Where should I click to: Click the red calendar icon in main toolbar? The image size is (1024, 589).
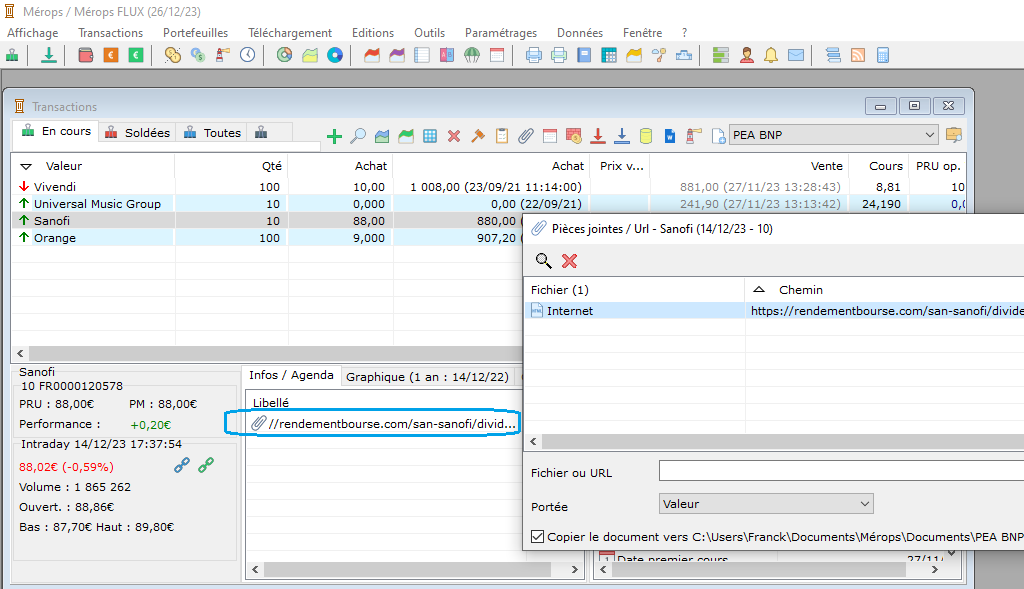click(497, 56)
